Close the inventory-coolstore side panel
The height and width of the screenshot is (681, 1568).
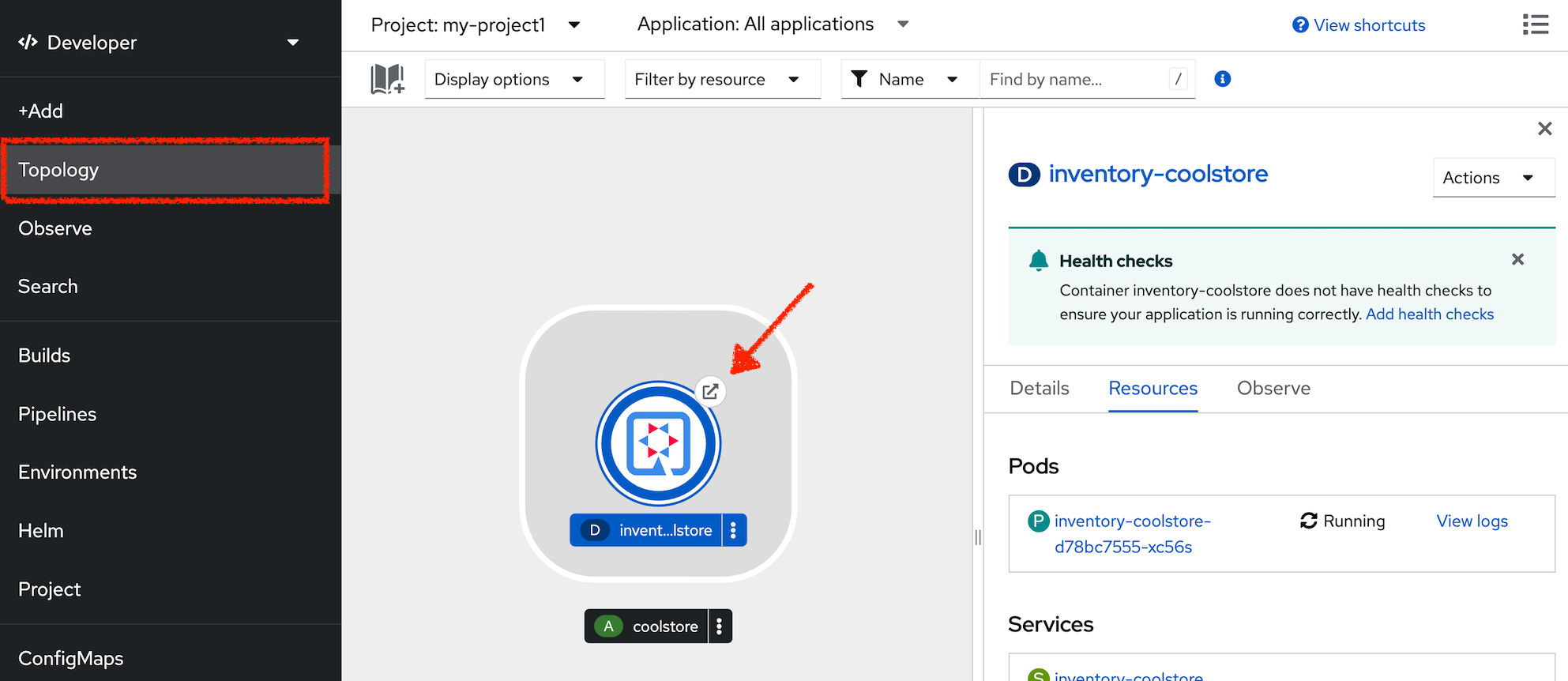[1545, 128]
